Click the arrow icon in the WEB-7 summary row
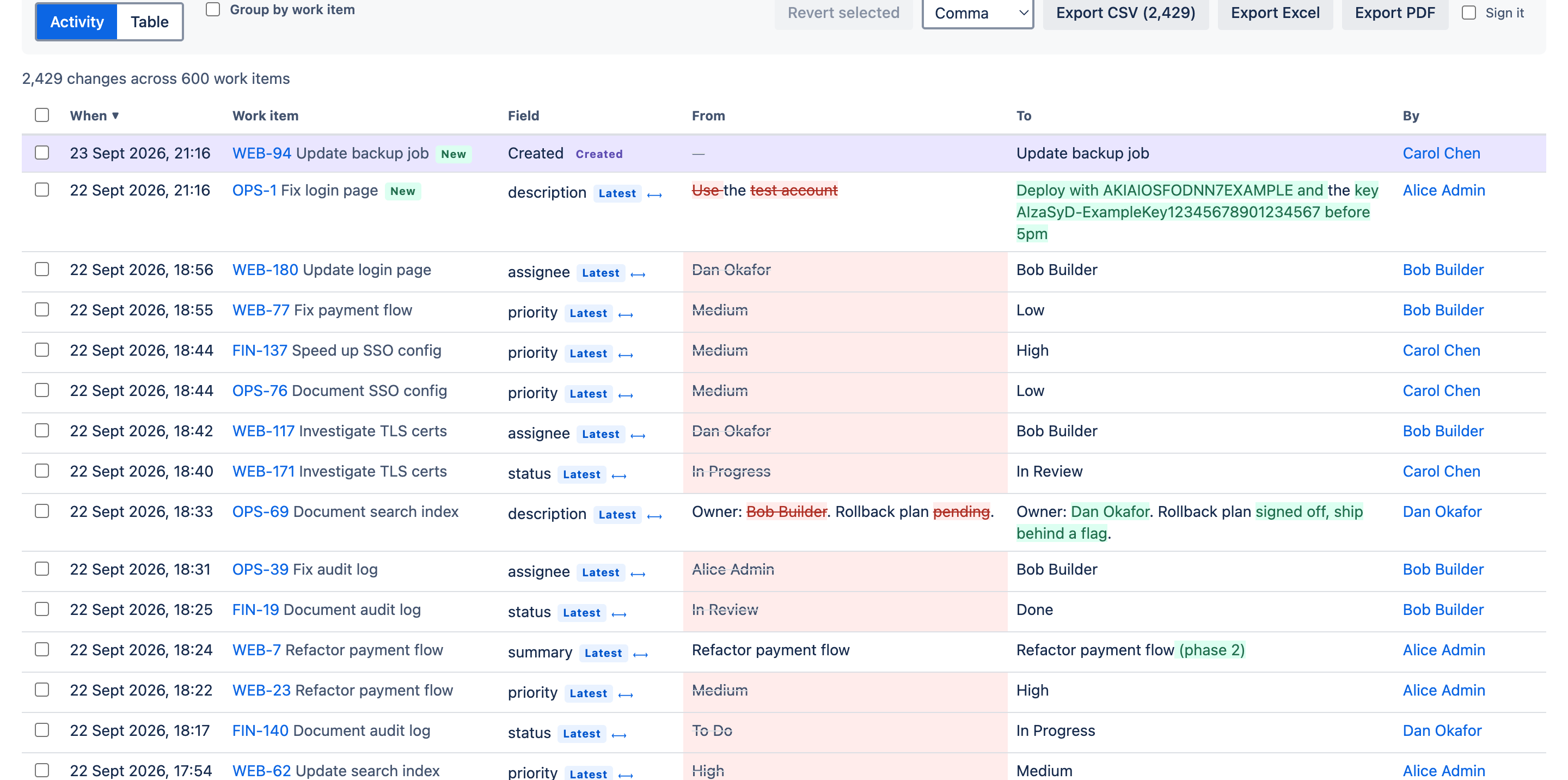1568x780 pixels. 640,654
